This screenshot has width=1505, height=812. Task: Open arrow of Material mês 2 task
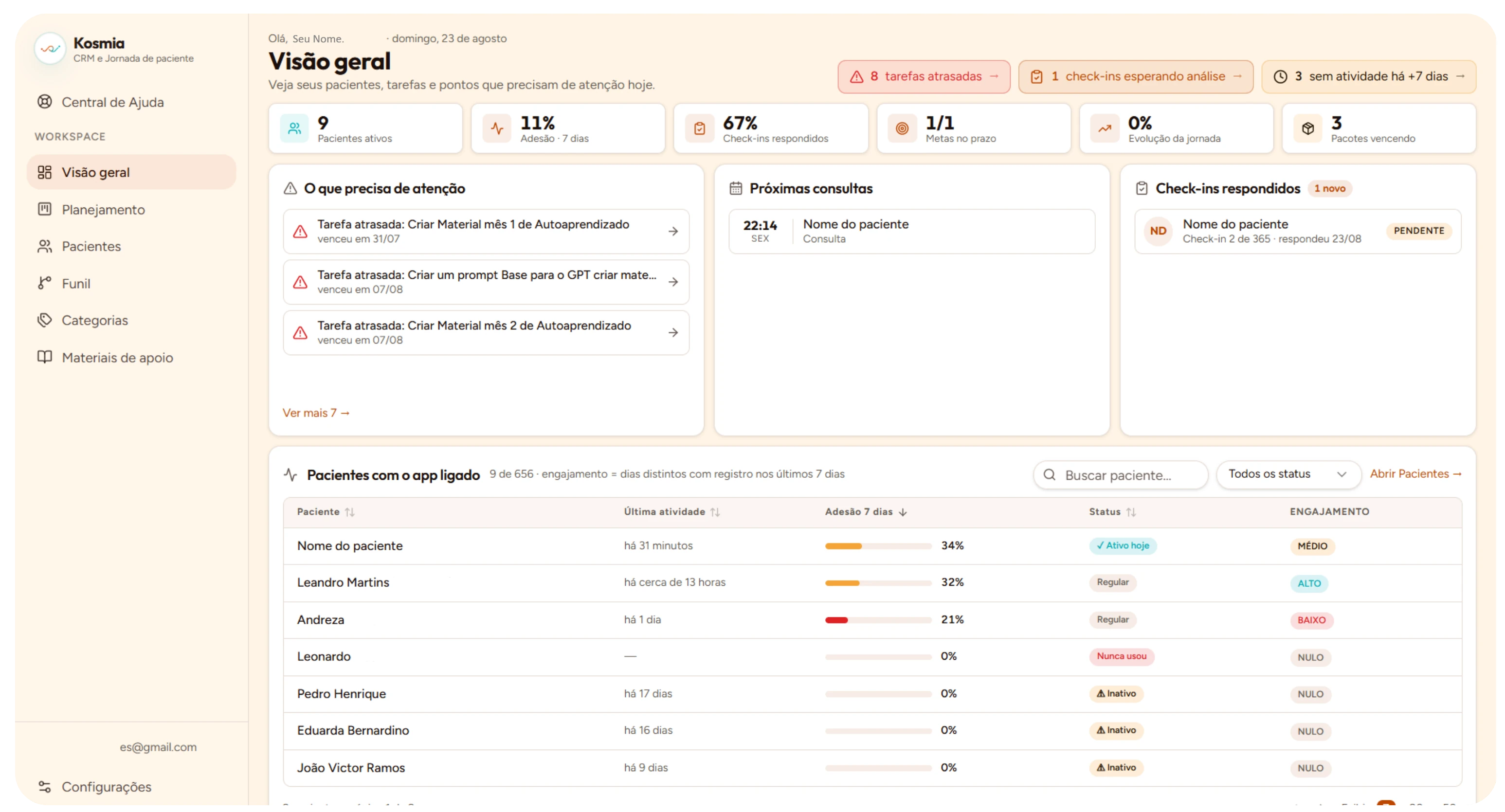pyautogui.click(x=673, y=332)
